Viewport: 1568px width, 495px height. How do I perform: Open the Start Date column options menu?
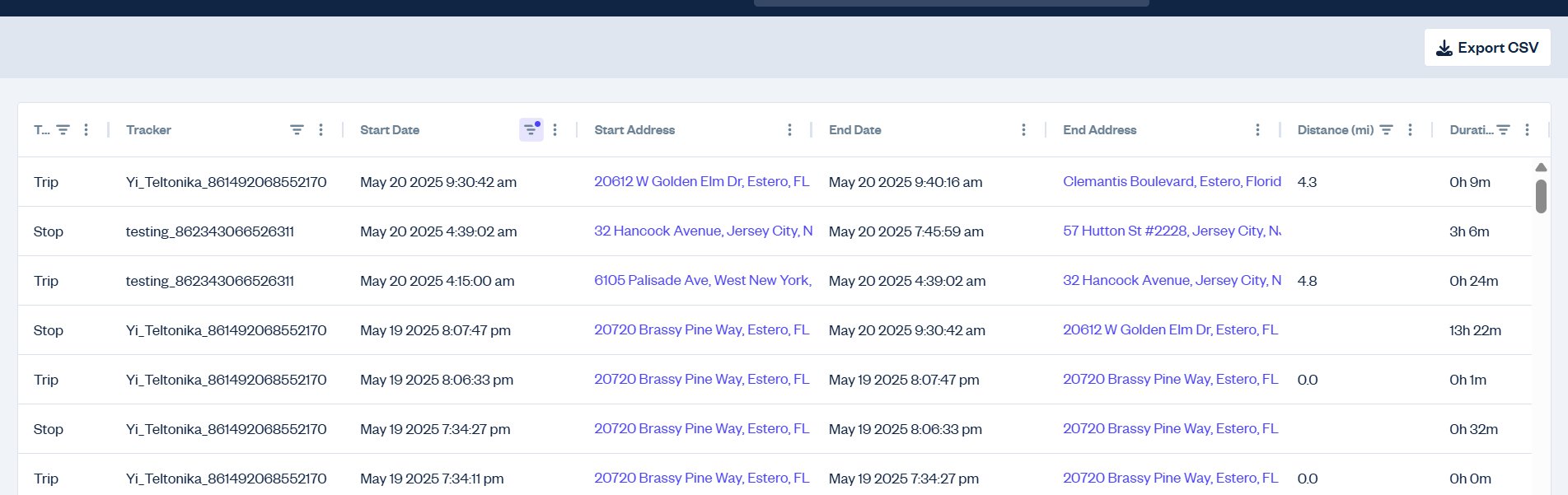tap(555, 130)
